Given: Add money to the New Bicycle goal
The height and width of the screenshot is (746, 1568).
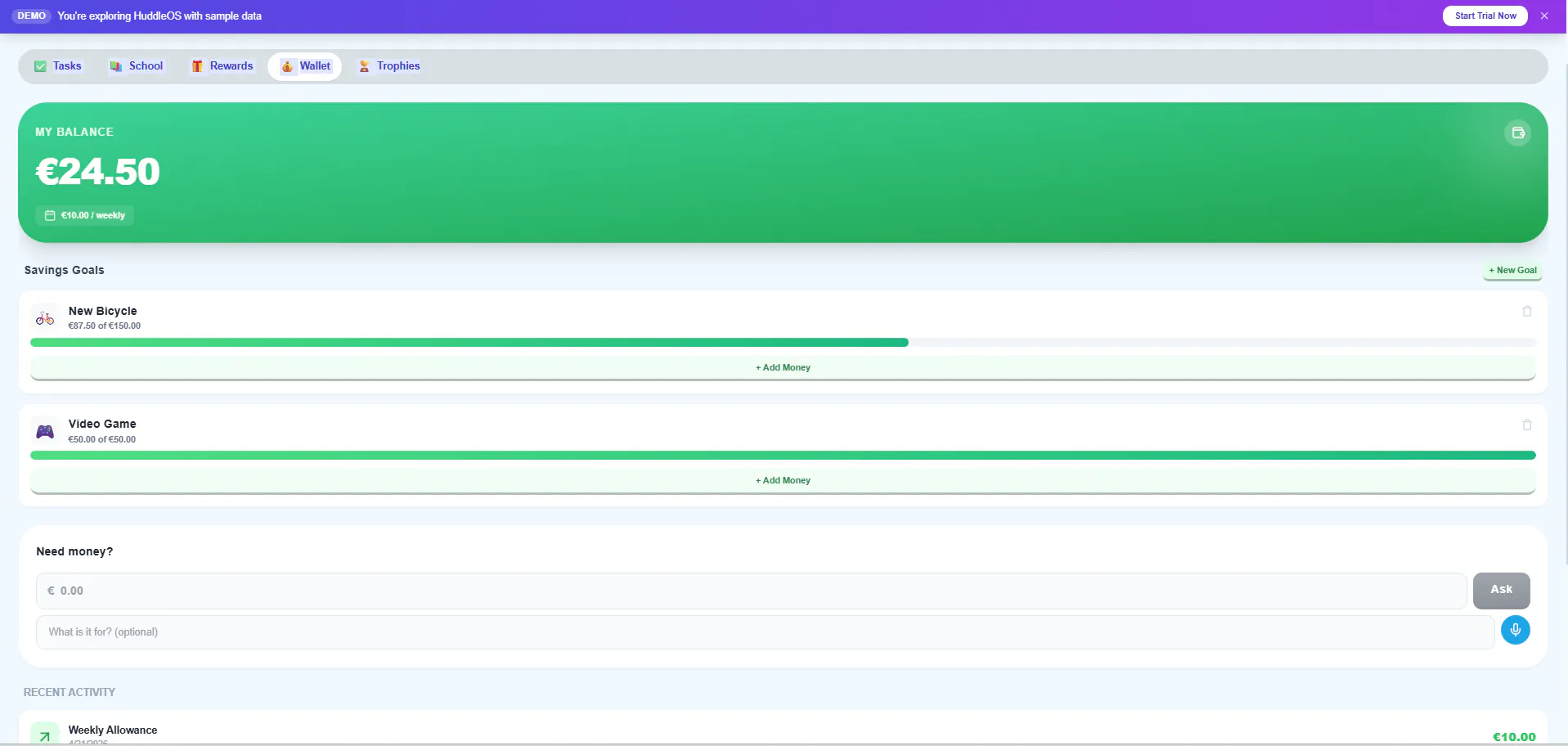Looking at the screenshot, I should point(783,368).
